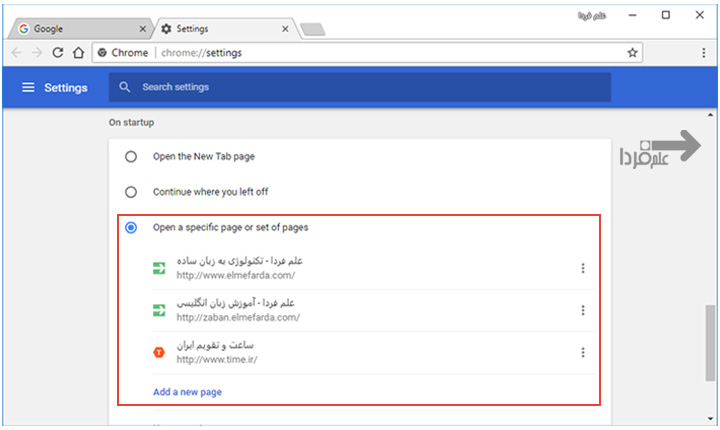Click the browser back arrow
This screenshot has height=430, width=720.
16,52
